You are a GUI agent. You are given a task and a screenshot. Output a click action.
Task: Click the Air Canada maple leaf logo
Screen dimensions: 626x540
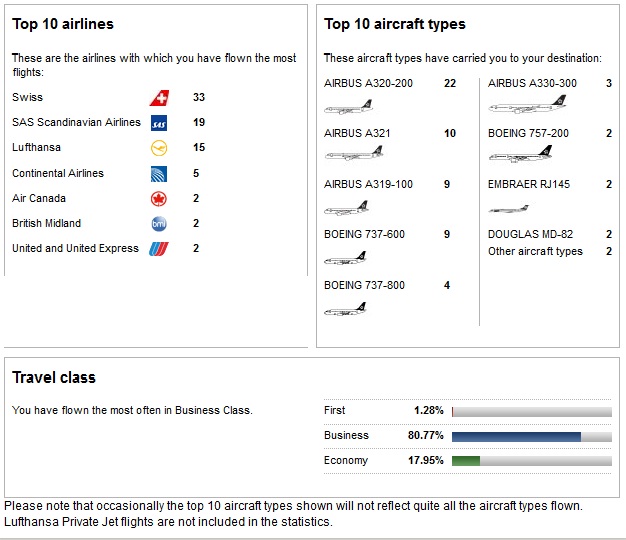(158, 199)
